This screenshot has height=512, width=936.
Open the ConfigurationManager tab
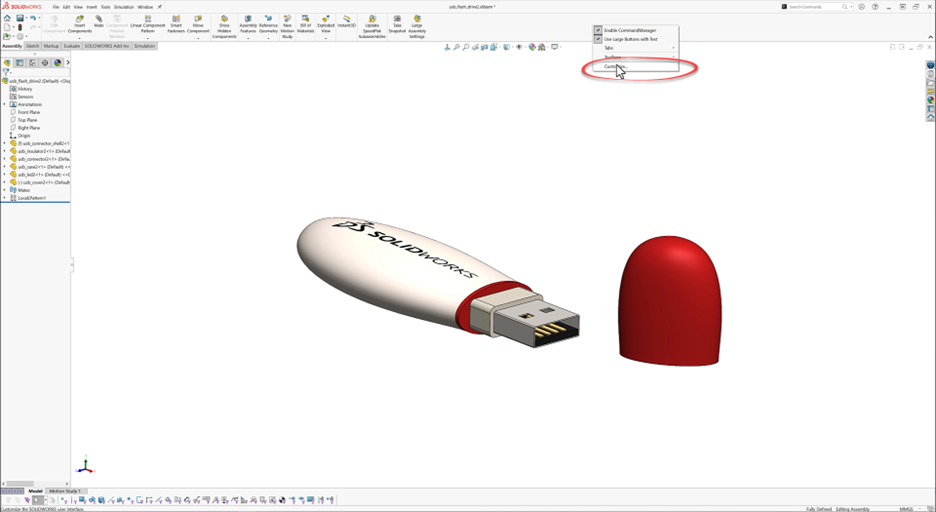tap(32, 62)
